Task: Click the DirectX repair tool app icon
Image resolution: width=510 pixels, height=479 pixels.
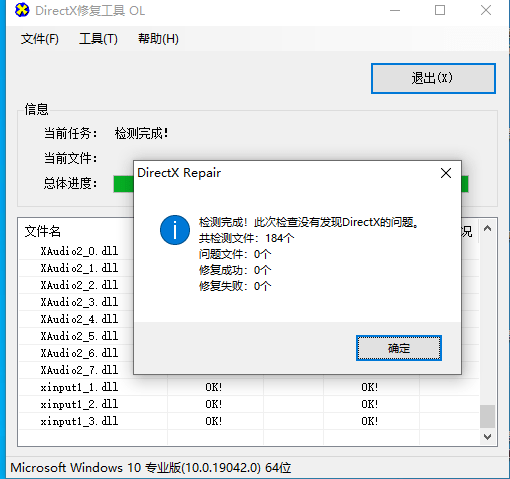Action: point(22,10)
